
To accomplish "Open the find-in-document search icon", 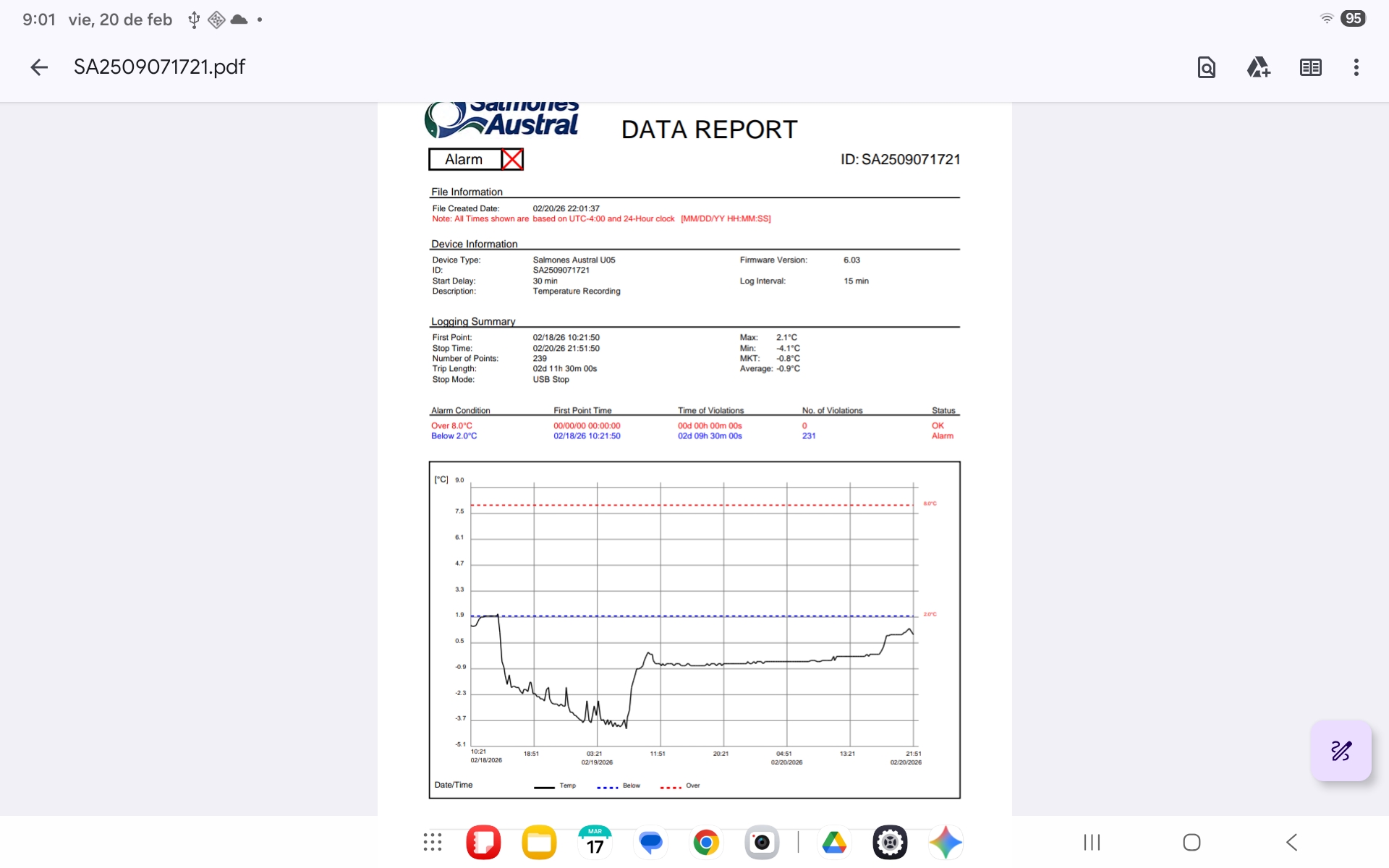I will (x=1206, y=67).
